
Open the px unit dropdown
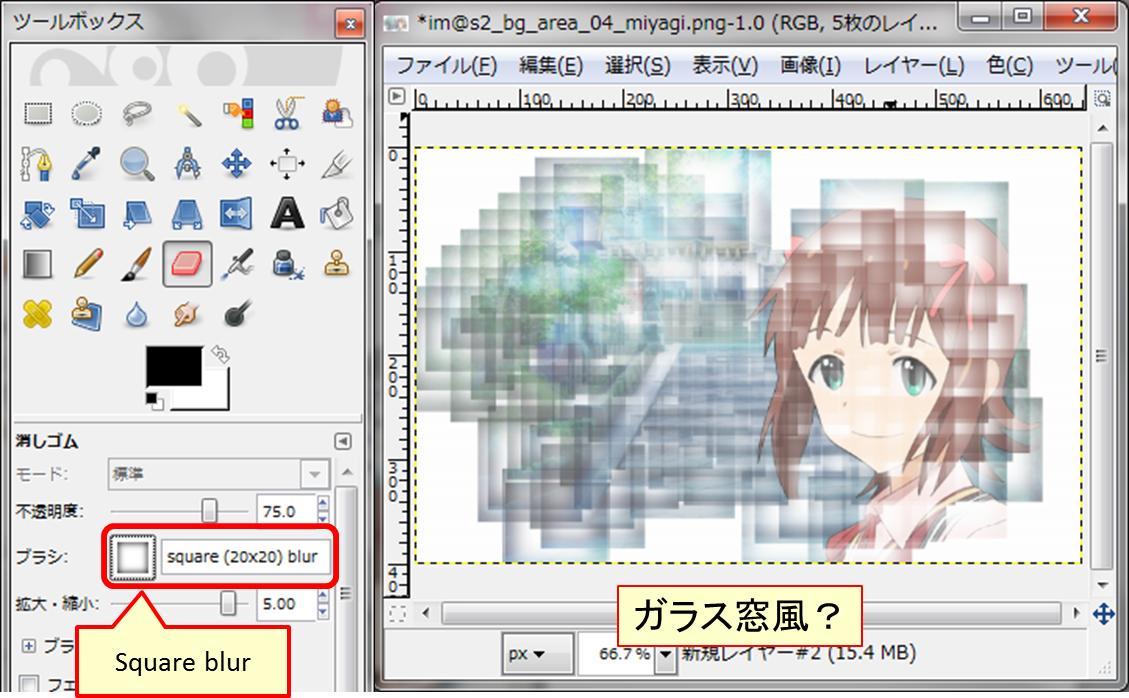point(538,654)
